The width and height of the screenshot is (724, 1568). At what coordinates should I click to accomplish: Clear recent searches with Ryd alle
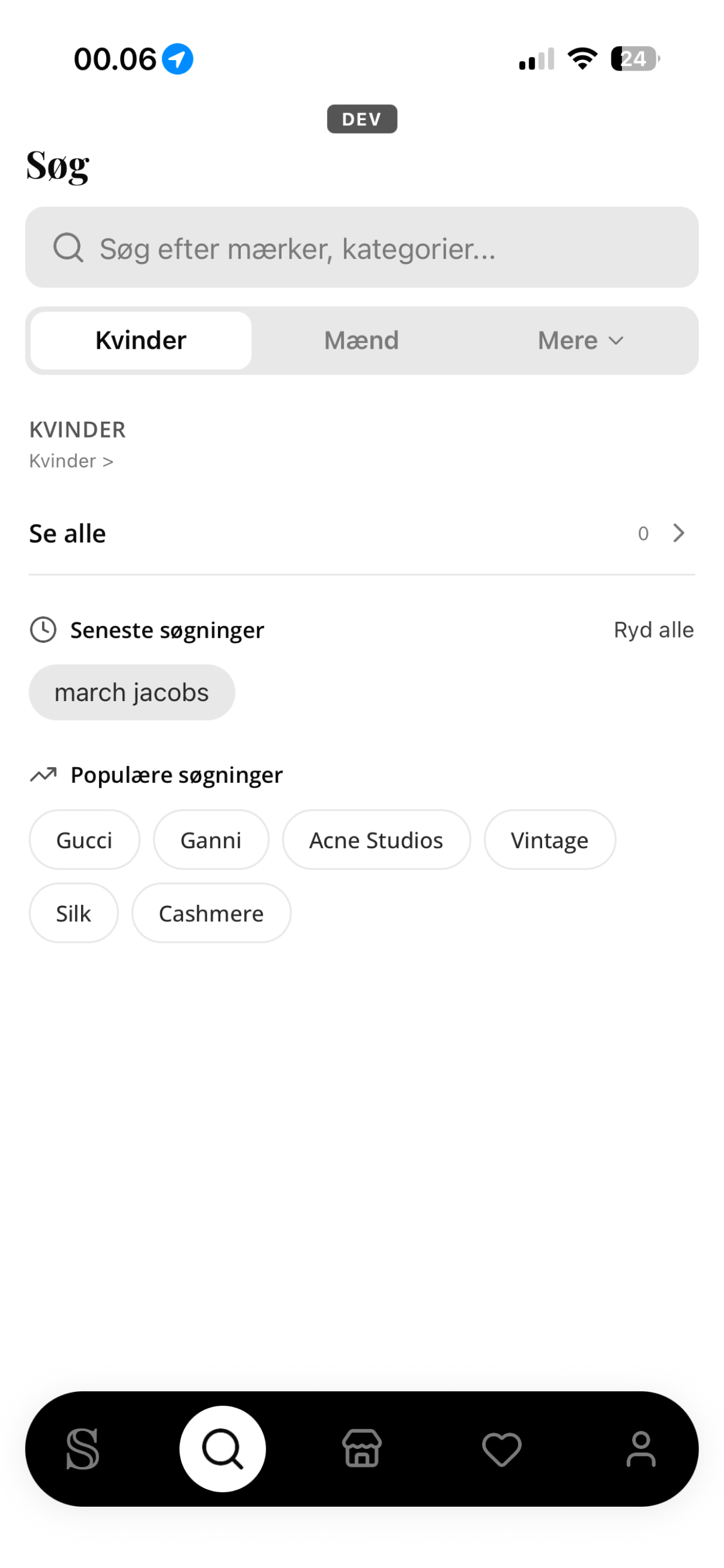pos(653,630)
